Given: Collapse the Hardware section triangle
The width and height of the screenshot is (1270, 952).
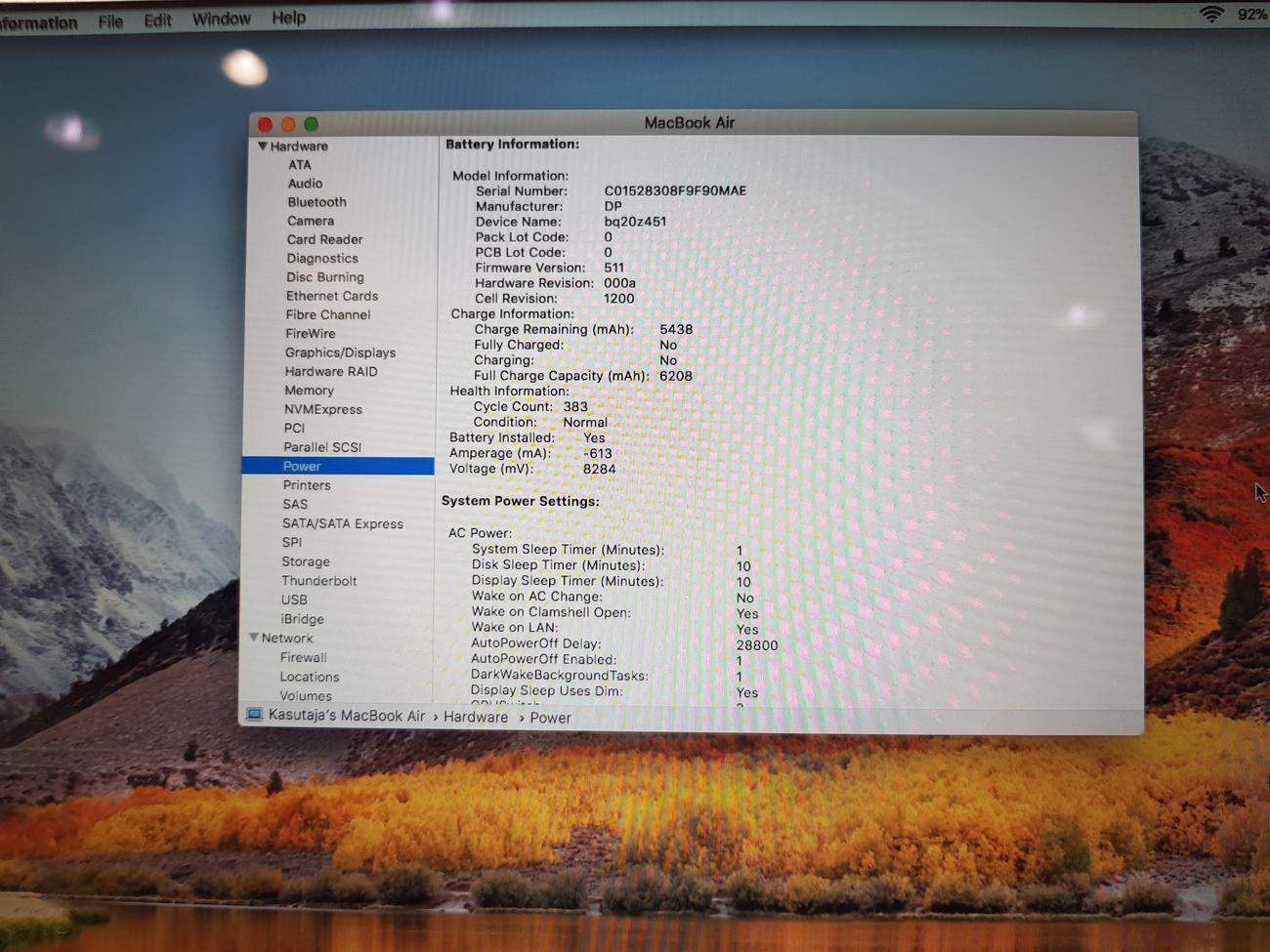Looking at the screenshot, I should [x=262, y=146].
